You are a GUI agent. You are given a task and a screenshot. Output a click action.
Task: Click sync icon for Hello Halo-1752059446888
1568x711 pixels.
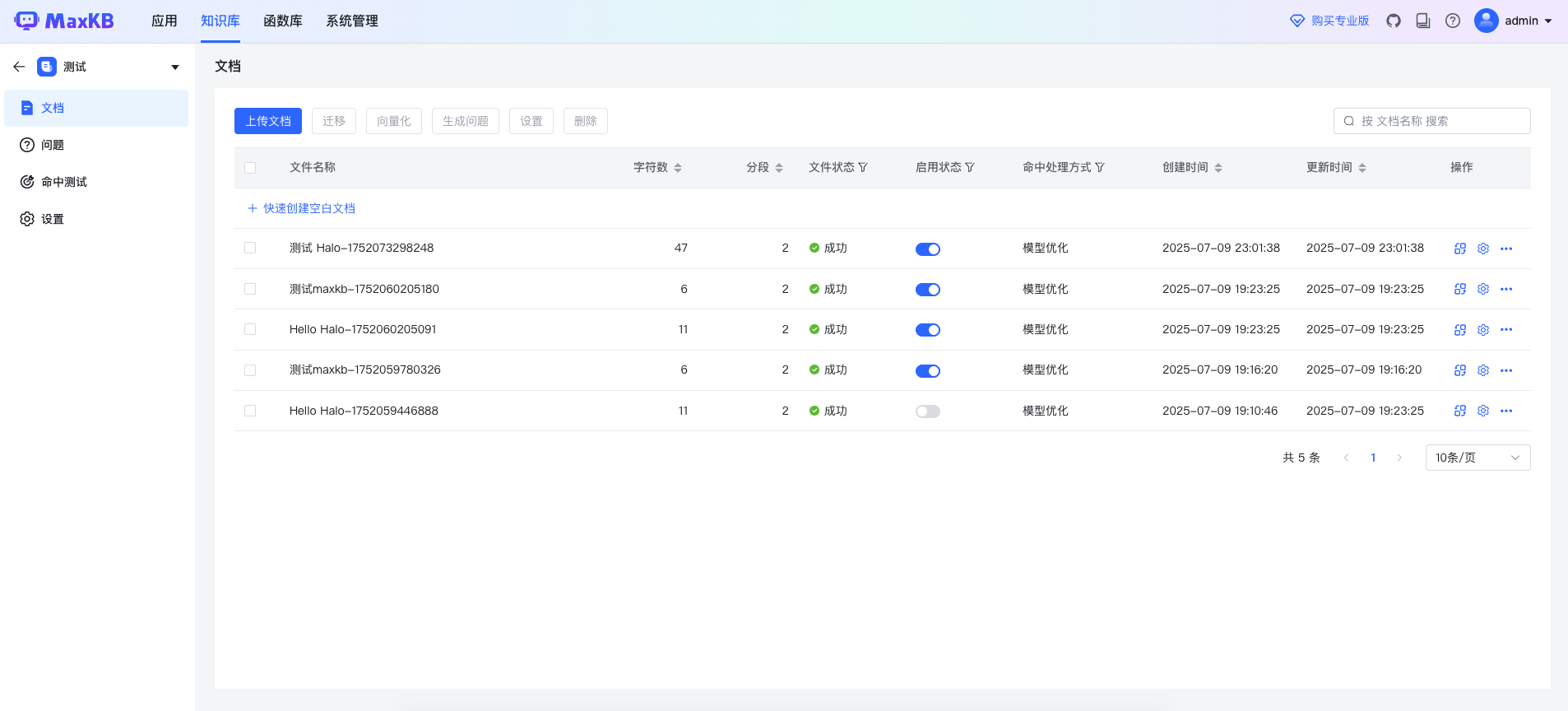(1460, 411)
